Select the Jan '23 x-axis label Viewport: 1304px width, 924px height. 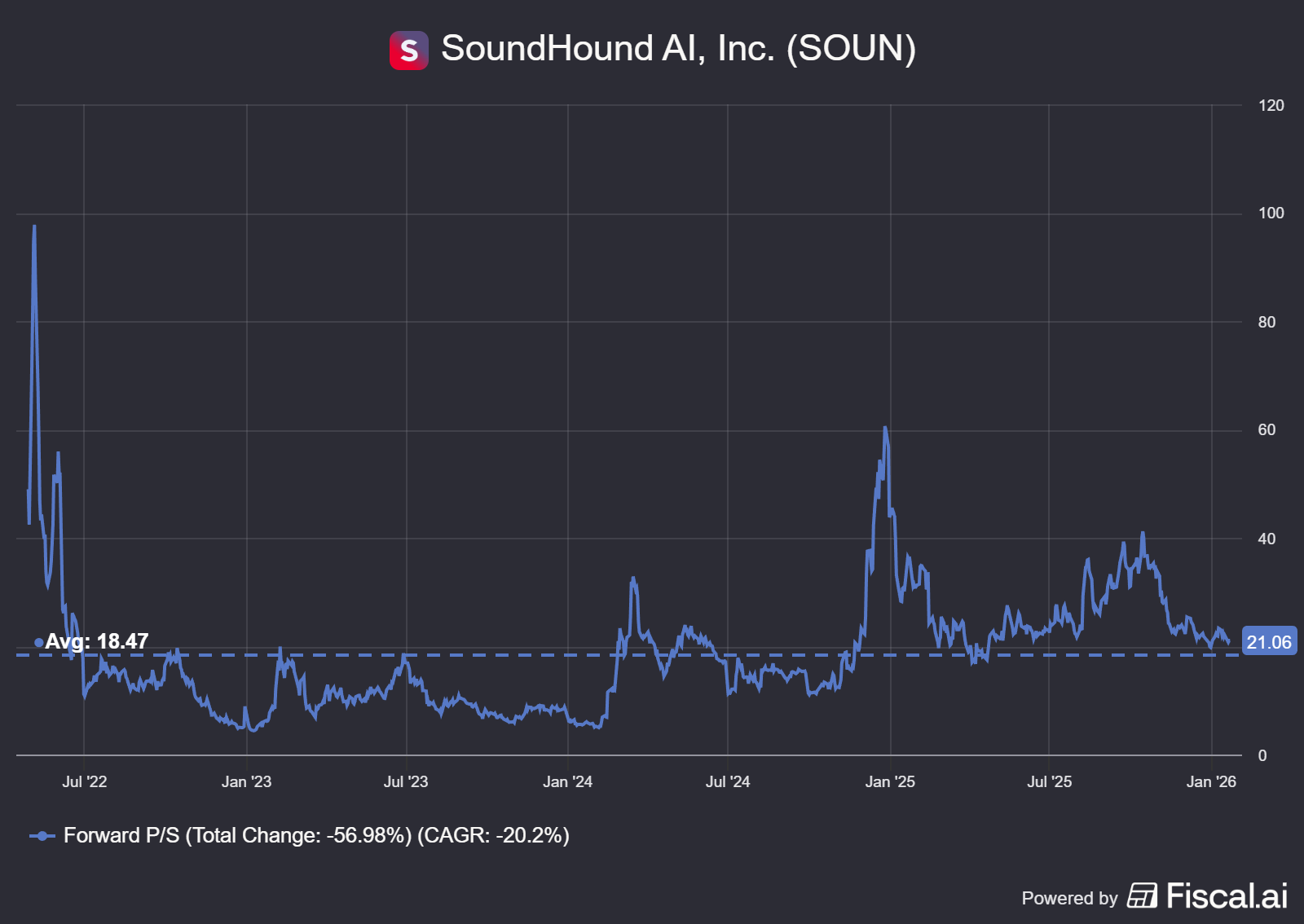click(x=246, y=782)
